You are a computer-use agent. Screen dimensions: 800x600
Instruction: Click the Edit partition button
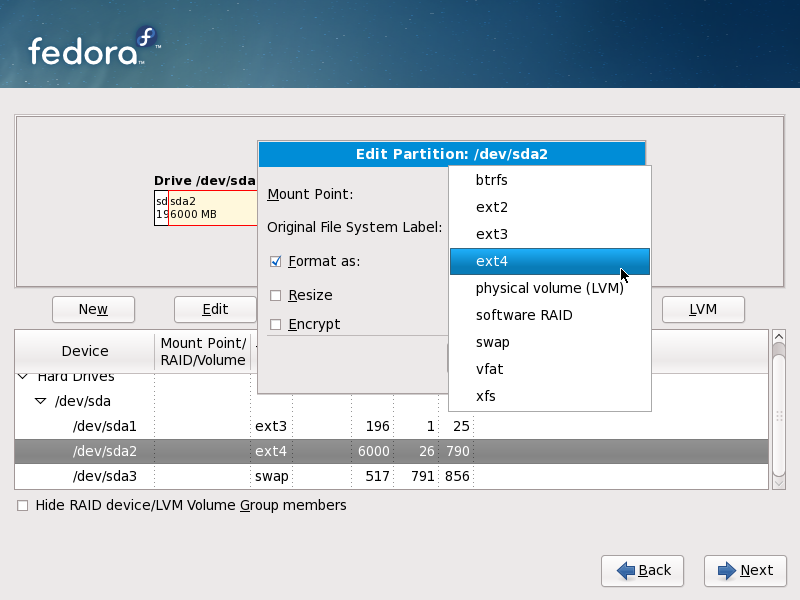215,309
